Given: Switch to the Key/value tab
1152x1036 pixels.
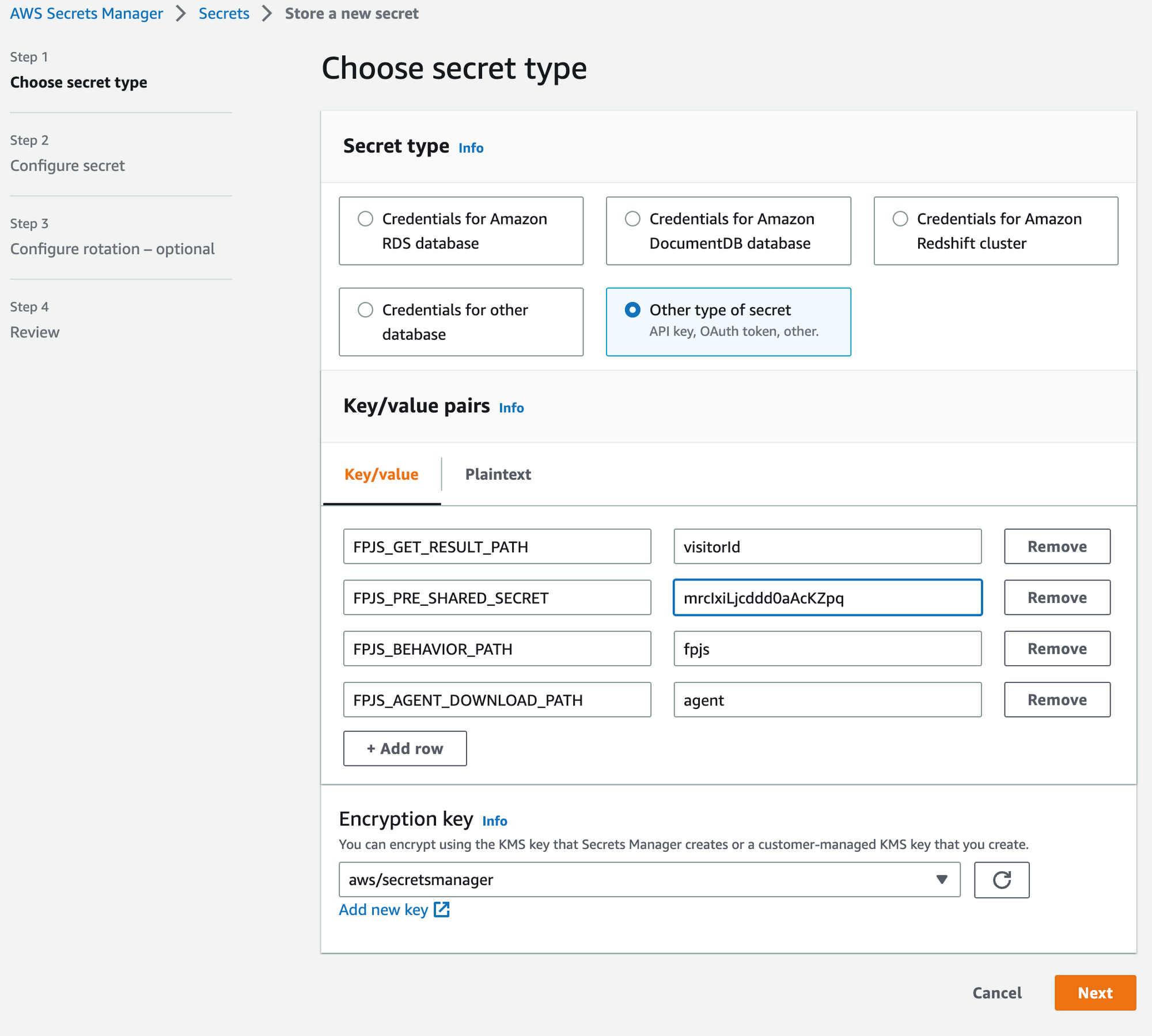Looking at the screenshot, I should (x=381, y=474).
